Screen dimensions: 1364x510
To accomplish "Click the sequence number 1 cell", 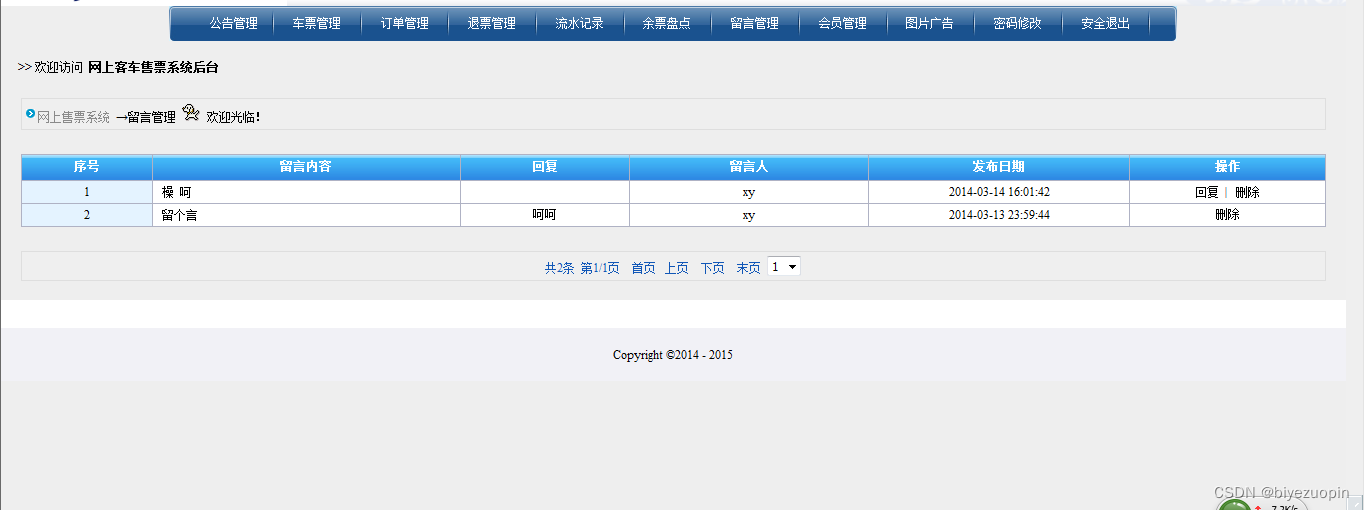I will click(86, 192).
